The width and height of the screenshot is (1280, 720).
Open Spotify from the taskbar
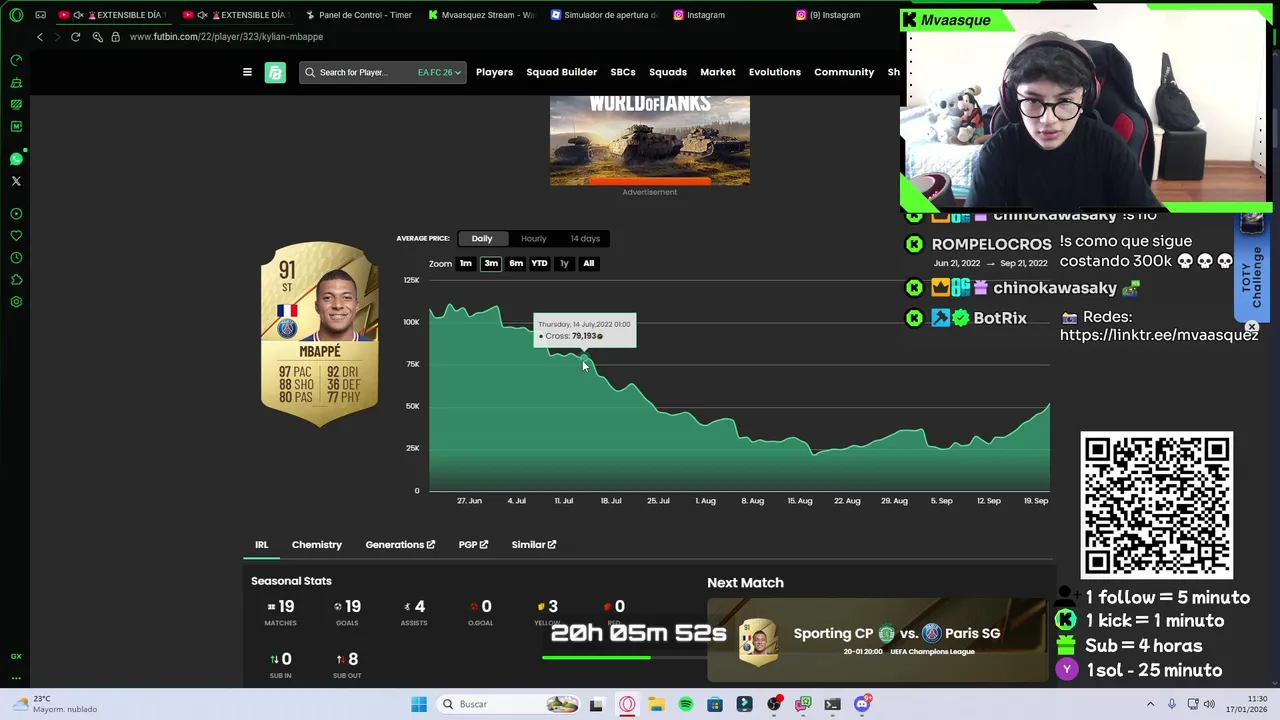click(x=685, y=704)
